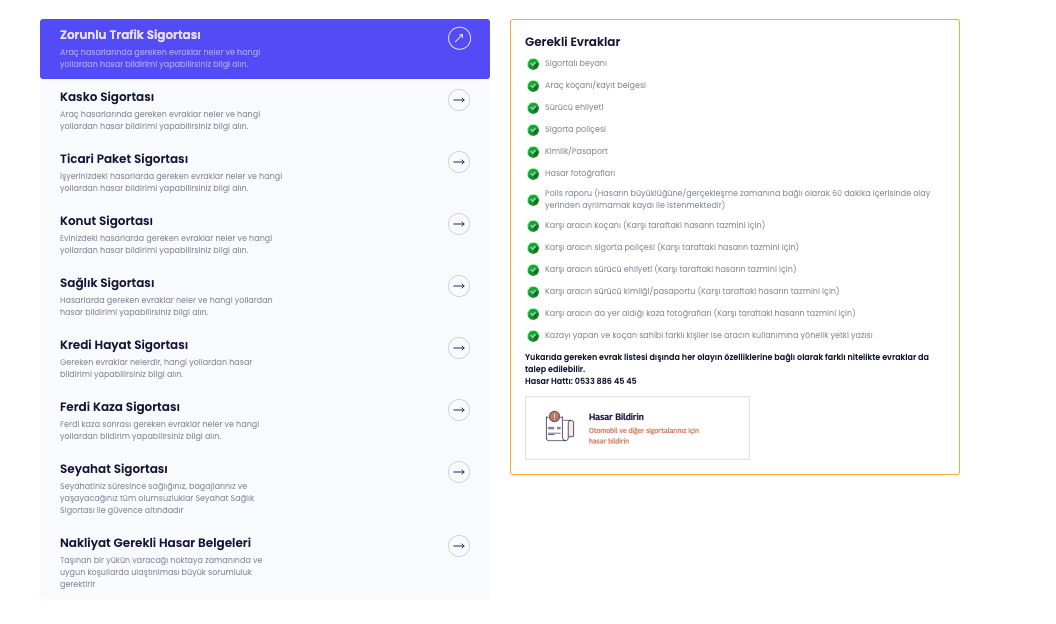The image size is (1056, 624).
Task: Click the arrow icon for Ticari Paket Sigortası
Action: [x=459, y=162]
